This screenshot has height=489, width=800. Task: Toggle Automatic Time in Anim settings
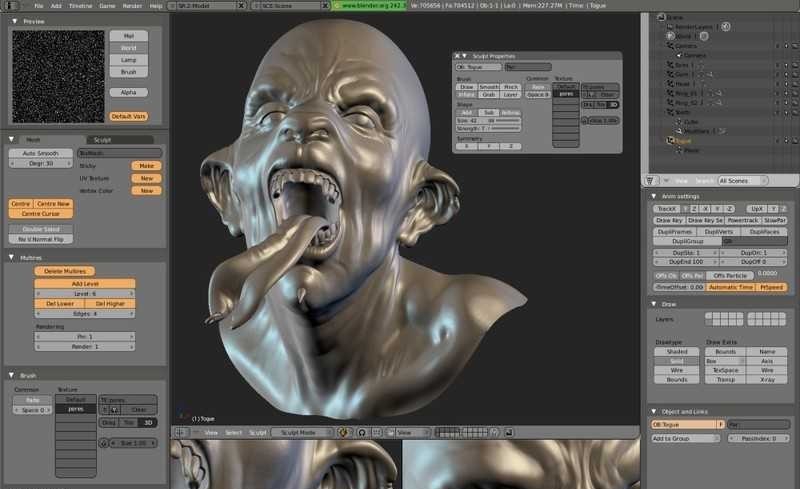coord(731,287)
